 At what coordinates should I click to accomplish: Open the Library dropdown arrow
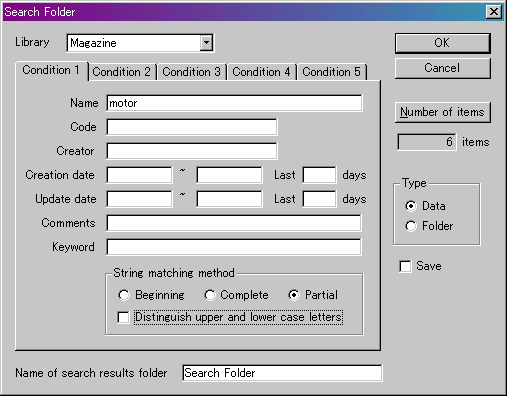pos(207,43)
